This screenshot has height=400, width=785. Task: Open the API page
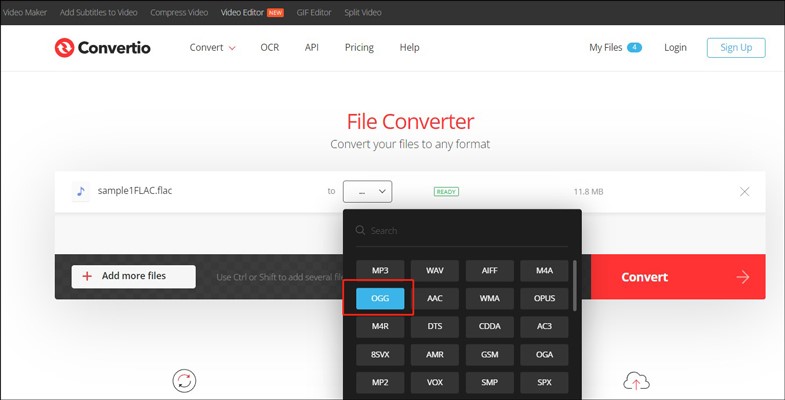click(311, 48)
